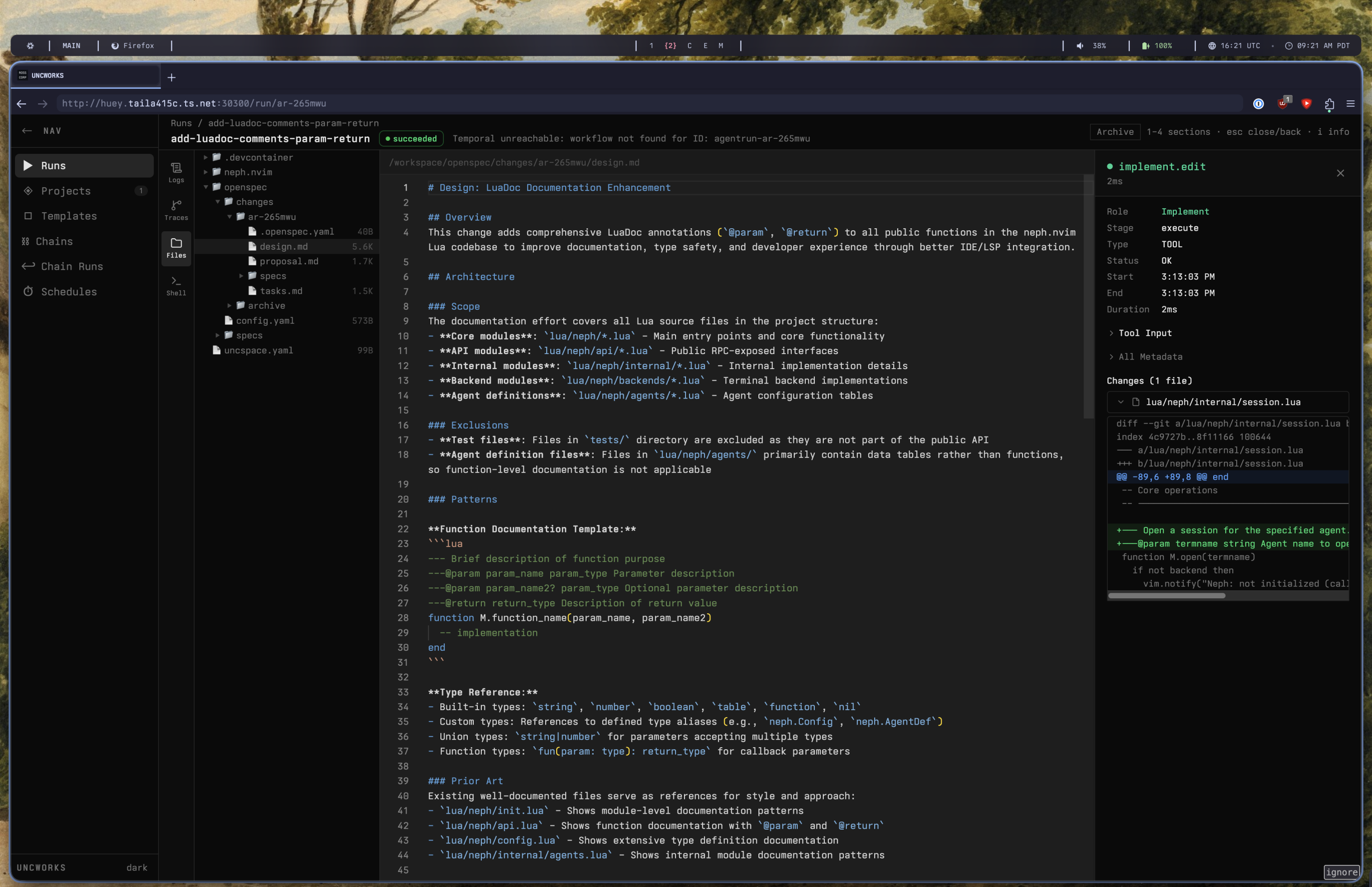Click the battery 100% indicator
The height and width of the screenshot is (887, 1372).
(x=1157, y=45)
